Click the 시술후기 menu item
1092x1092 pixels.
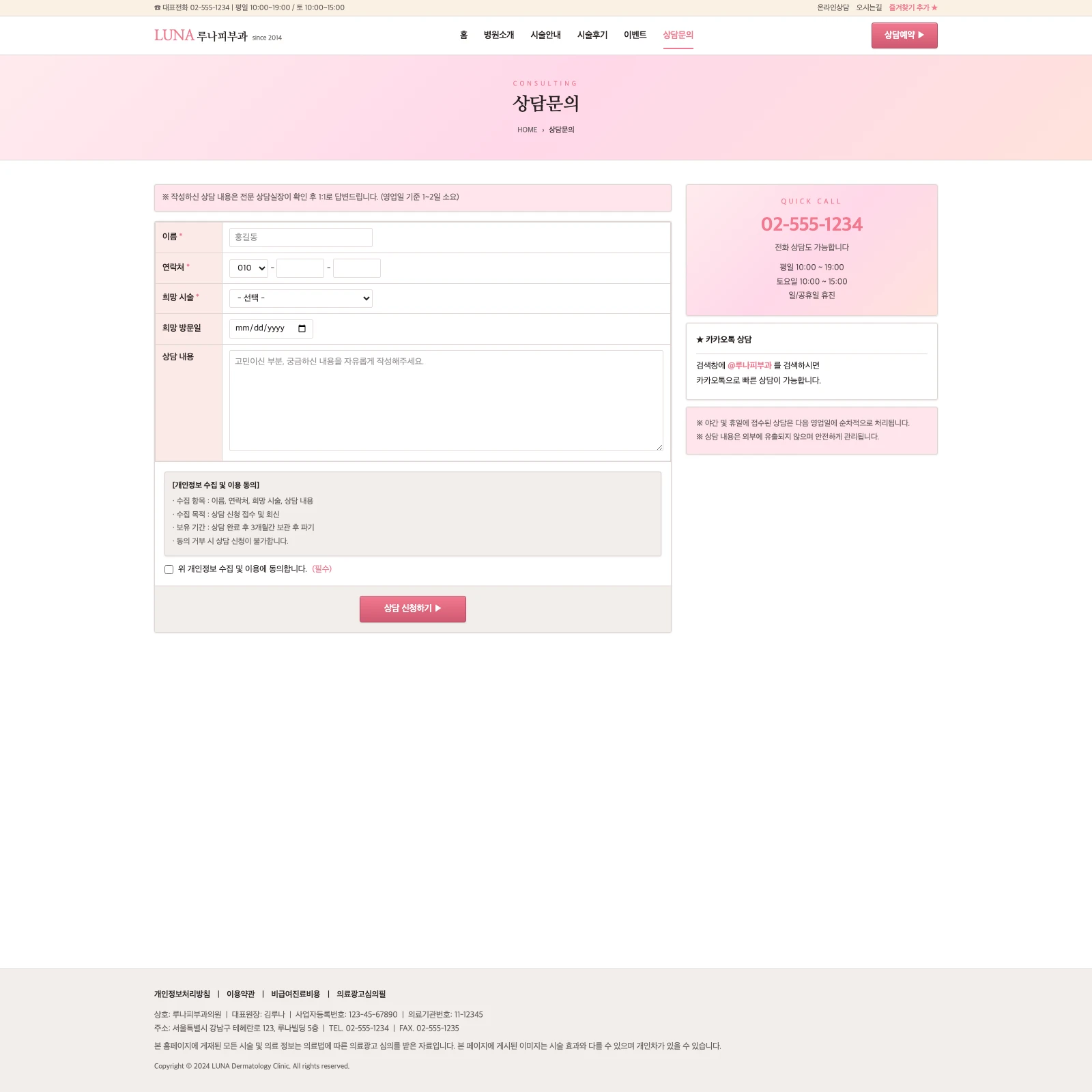click(592, 35)
